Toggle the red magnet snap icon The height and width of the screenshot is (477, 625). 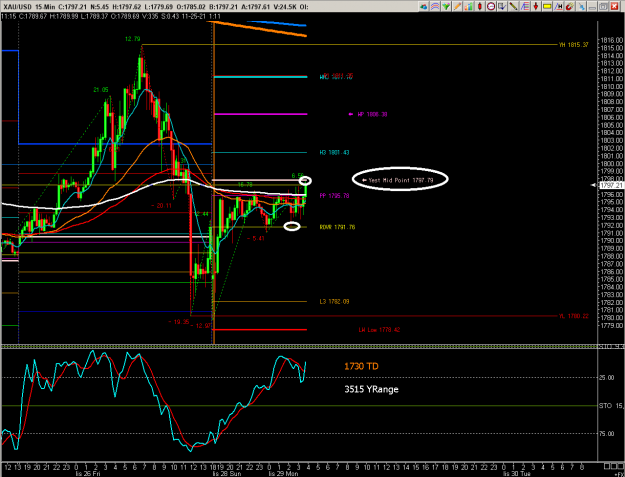tap(570, 6)
